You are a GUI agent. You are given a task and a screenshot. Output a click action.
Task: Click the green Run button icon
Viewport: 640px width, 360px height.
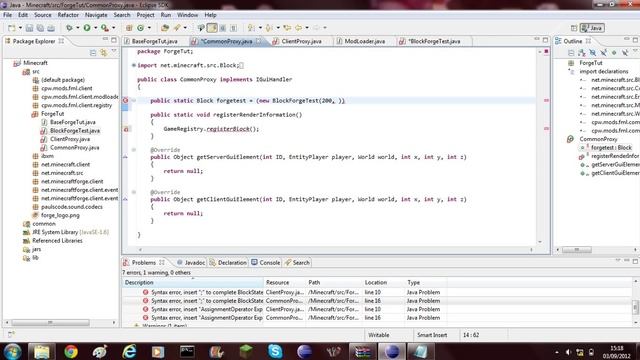pos(87,28)
